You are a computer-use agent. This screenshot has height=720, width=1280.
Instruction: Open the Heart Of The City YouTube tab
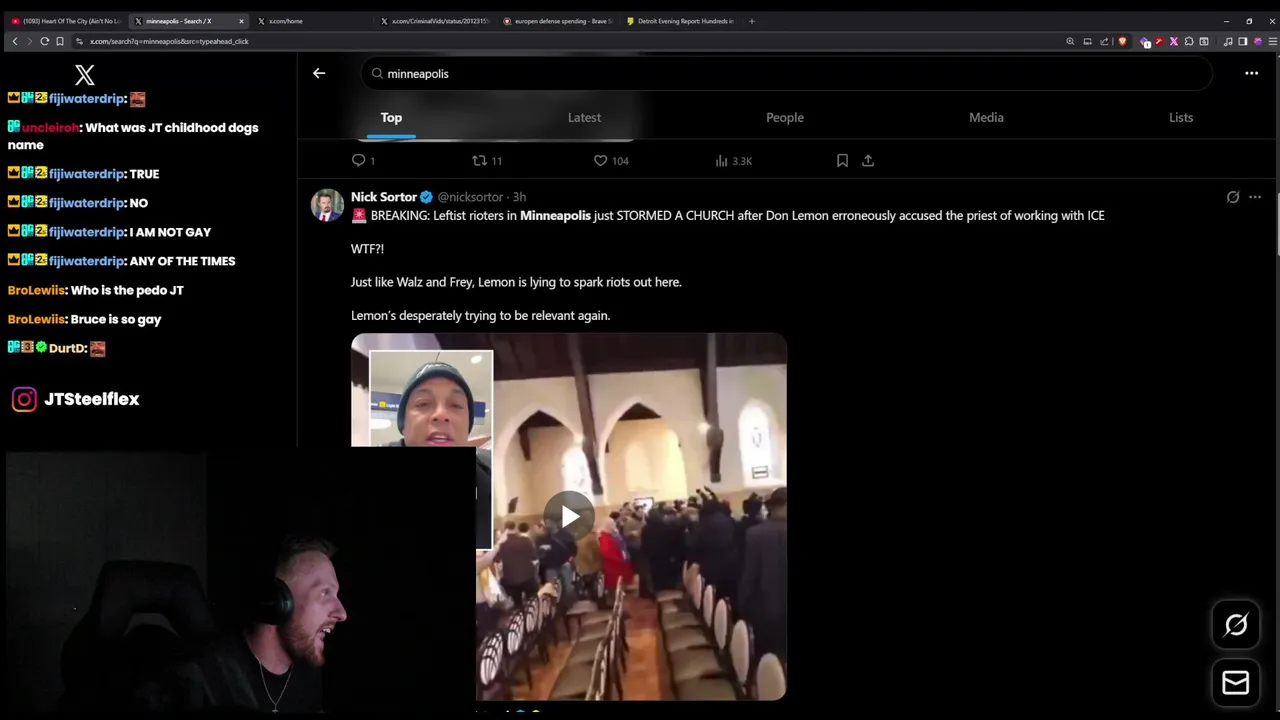click(x=66, y=21)
